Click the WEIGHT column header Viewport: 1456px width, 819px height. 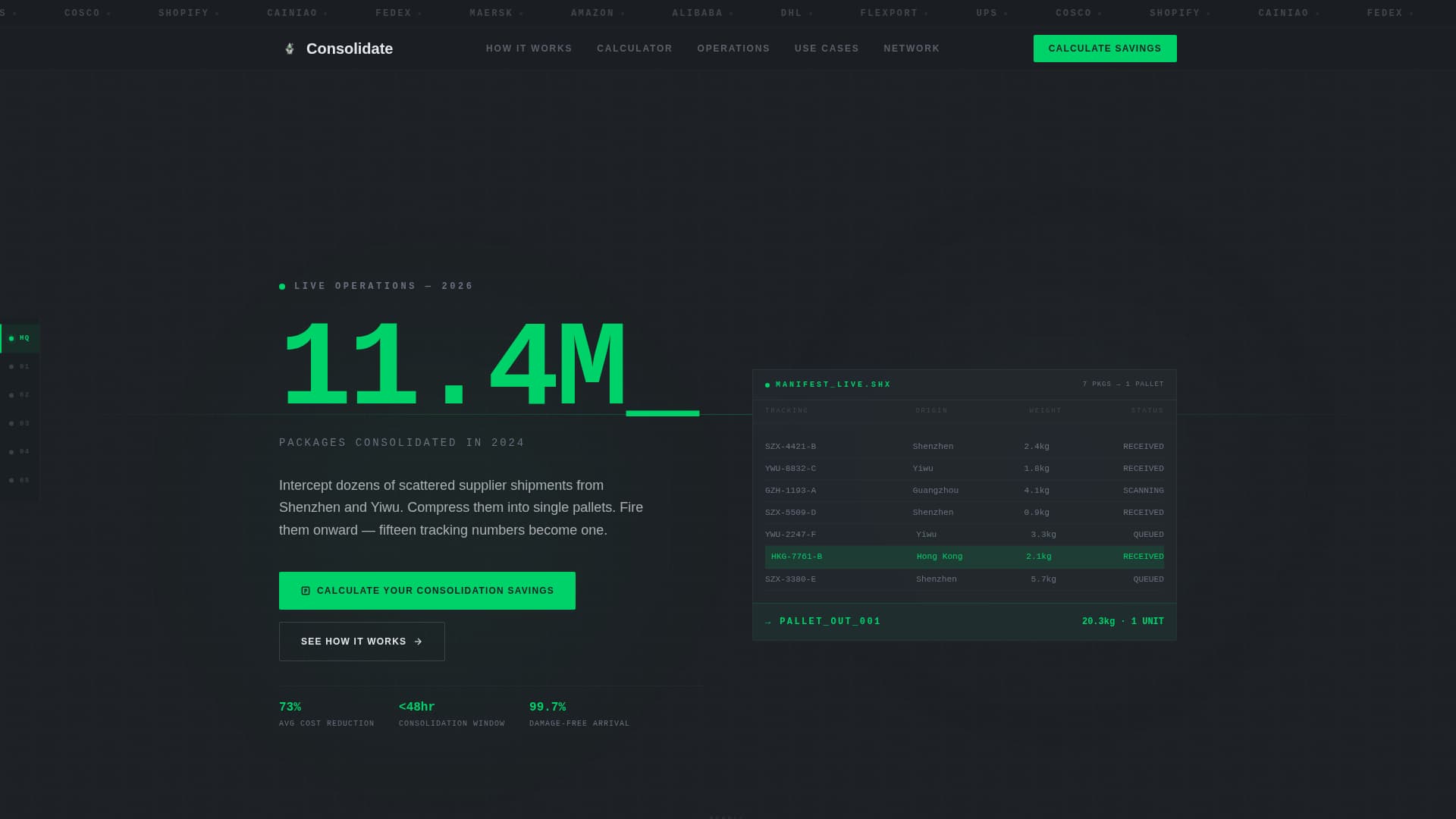pyautogui.click(x=1045, y=411)
